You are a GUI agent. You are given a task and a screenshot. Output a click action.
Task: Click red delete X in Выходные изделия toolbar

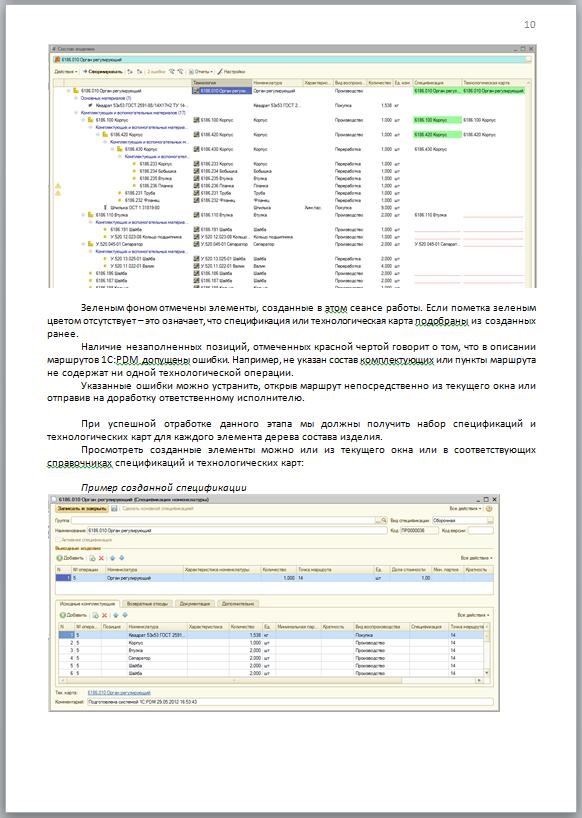[x=101, y=558]
